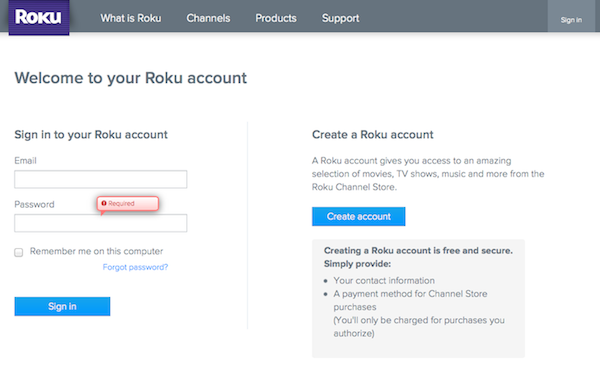The height and width of the screenshot is (376, 600).
Task: Click the Roku logo
Action: coord(39,17)
